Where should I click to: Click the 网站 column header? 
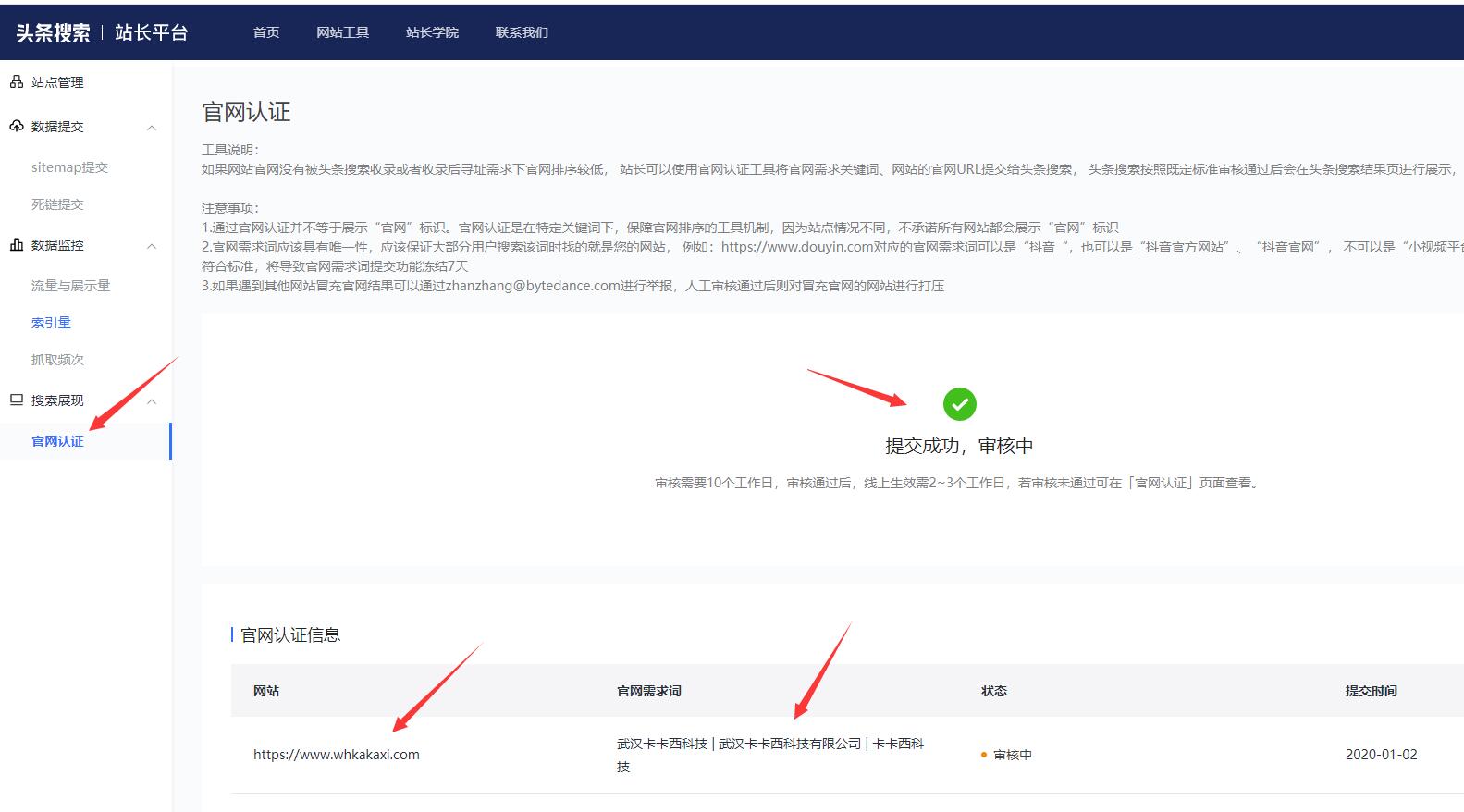266,691
